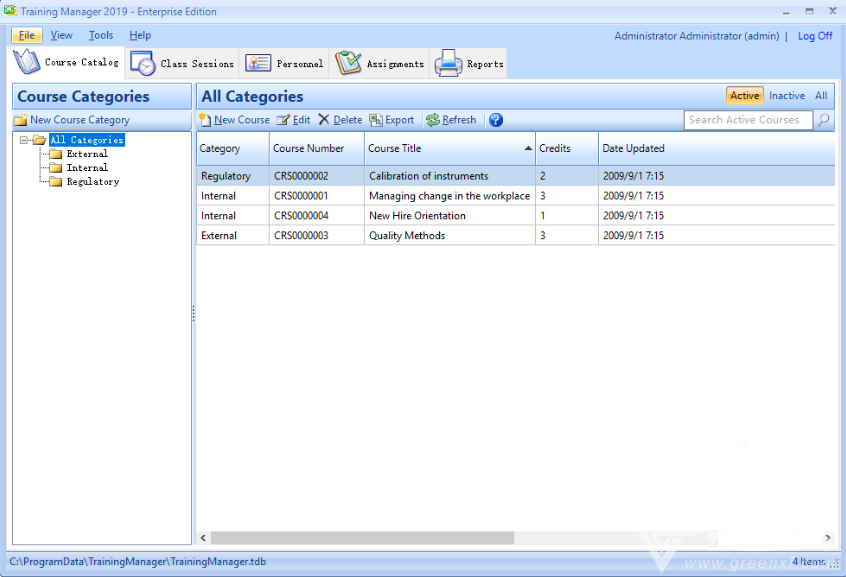Open the Tools menu
The image size is (846, 577).
[101, 35]
